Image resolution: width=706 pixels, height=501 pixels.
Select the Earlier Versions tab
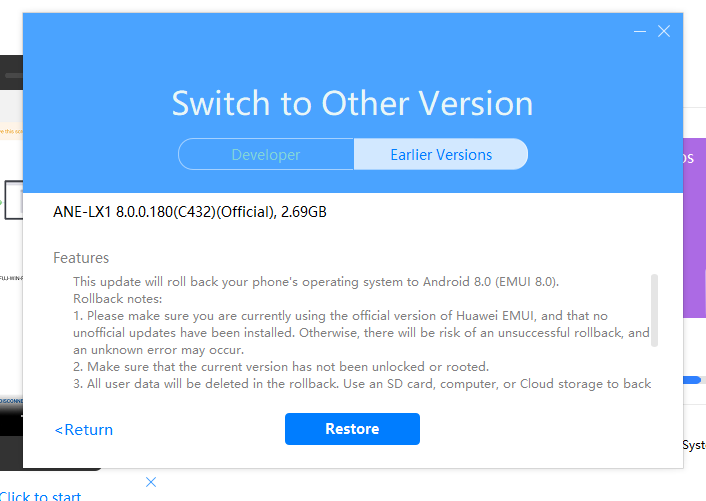pyautogui.click(x=441, y=154)
